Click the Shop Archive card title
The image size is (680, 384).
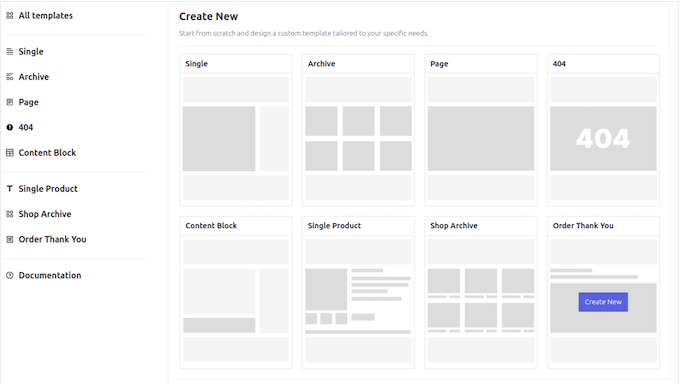(x=454, y=226)
